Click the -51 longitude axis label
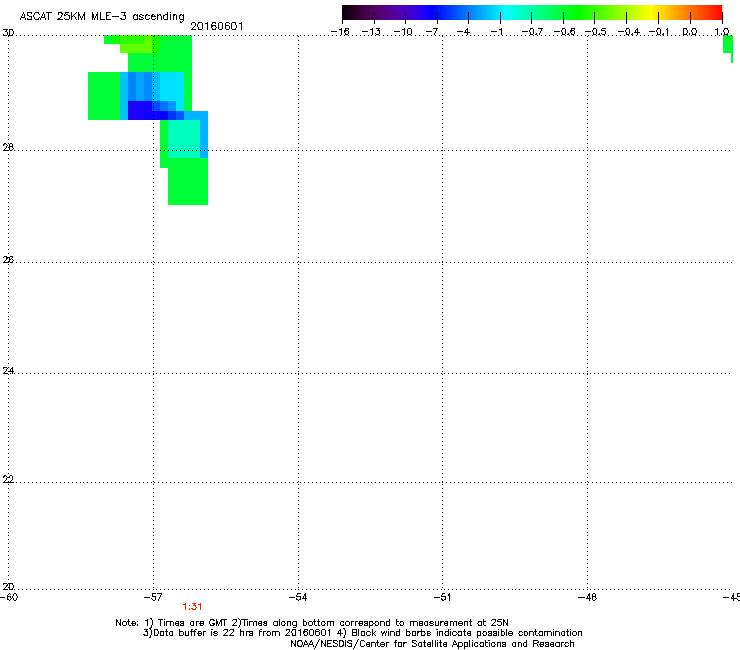 [443, 597]
